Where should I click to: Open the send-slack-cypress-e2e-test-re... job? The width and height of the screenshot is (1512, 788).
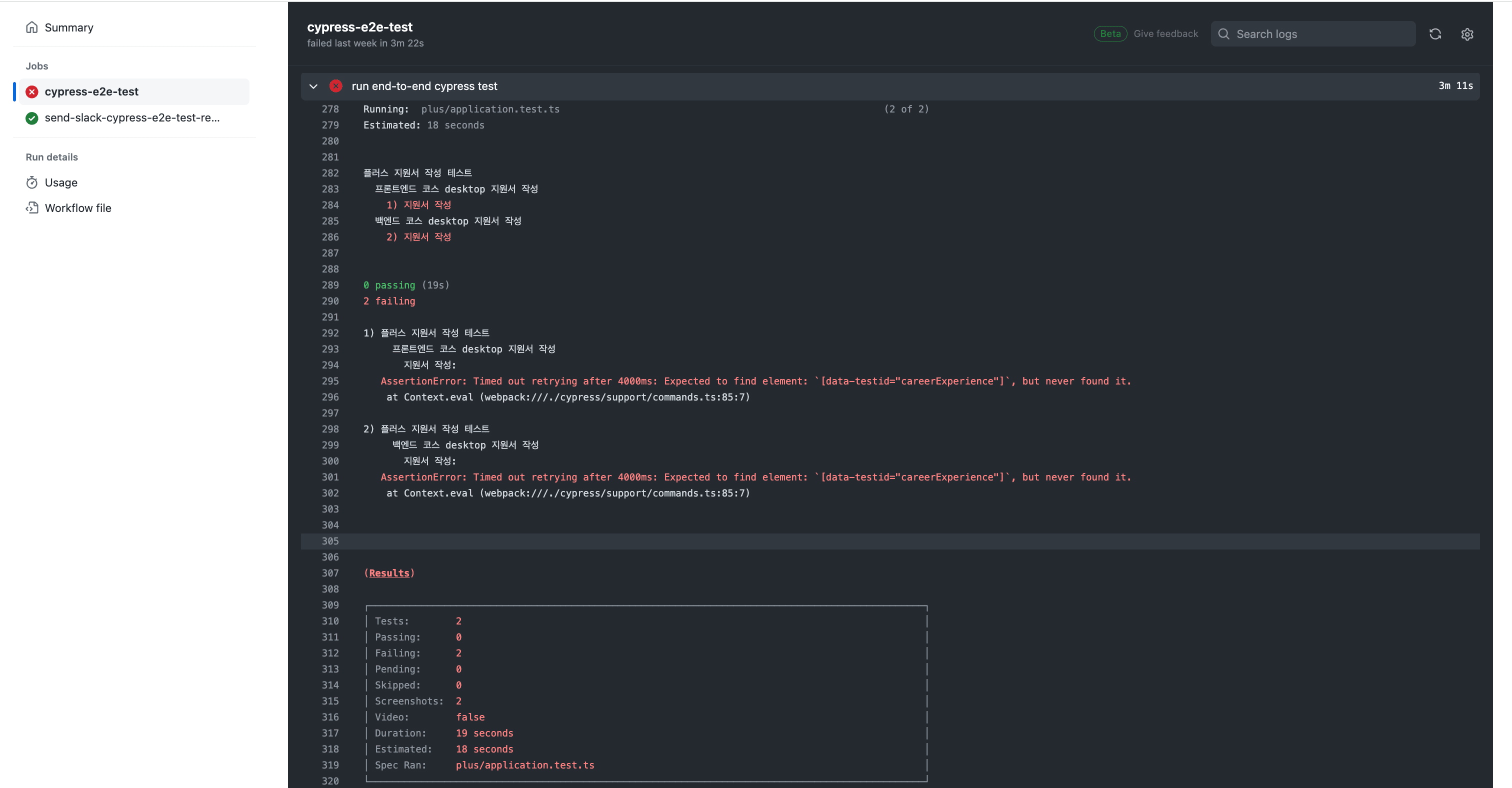click(134, 117)
